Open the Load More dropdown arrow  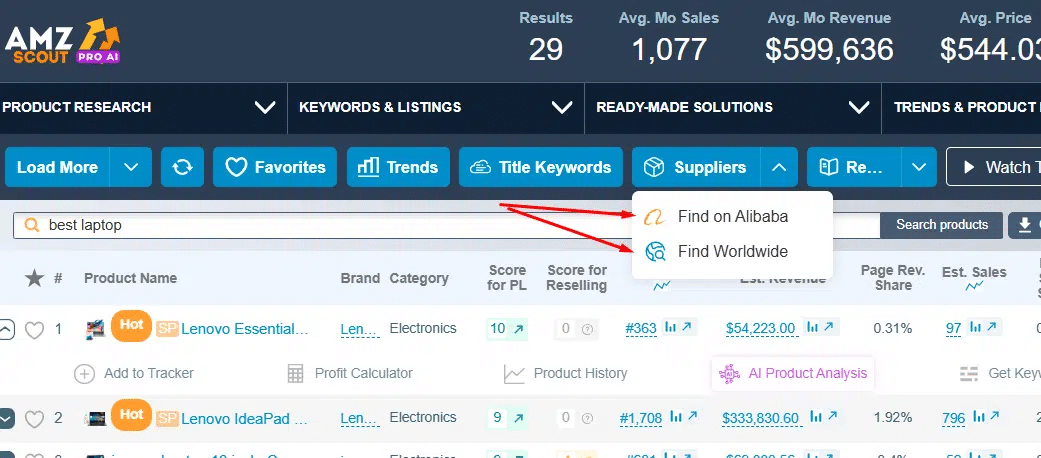coord(131,167)
